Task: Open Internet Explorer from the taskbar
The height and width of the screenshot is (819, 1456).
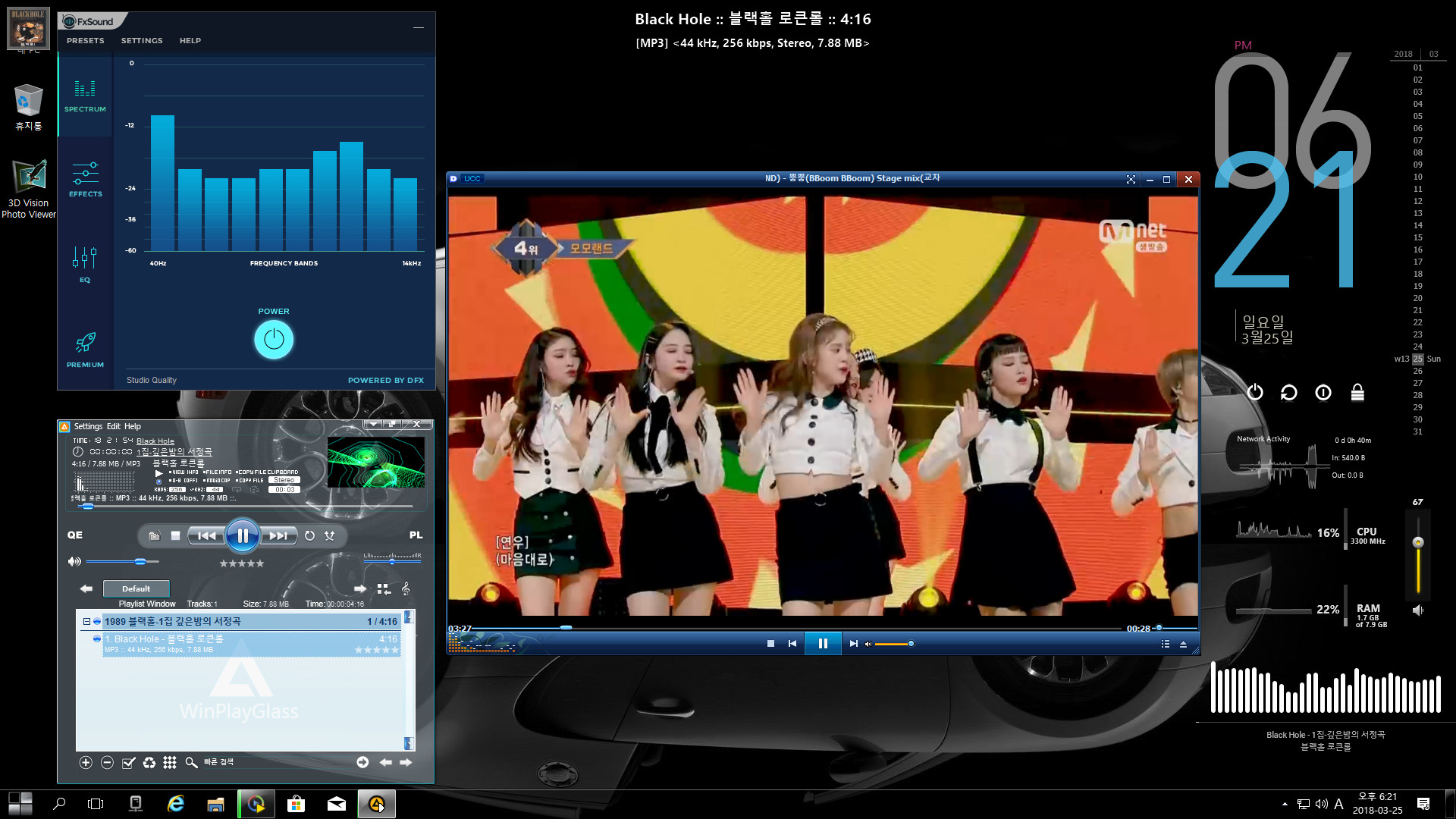Action: click(x=176, y=804)
